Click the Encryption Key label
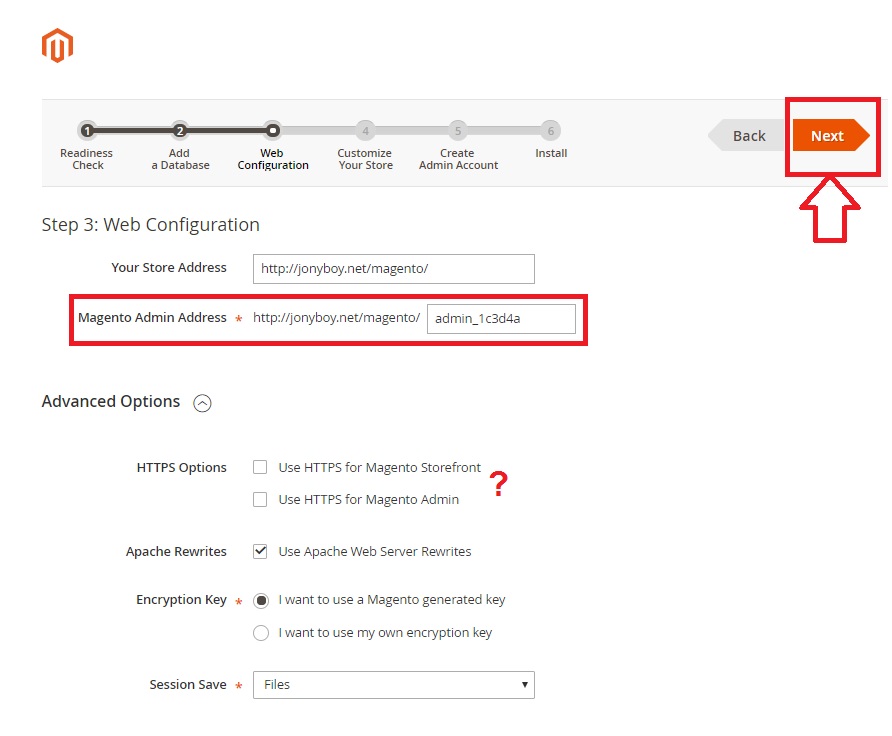 pyautogui.click(x=181, y=600)
